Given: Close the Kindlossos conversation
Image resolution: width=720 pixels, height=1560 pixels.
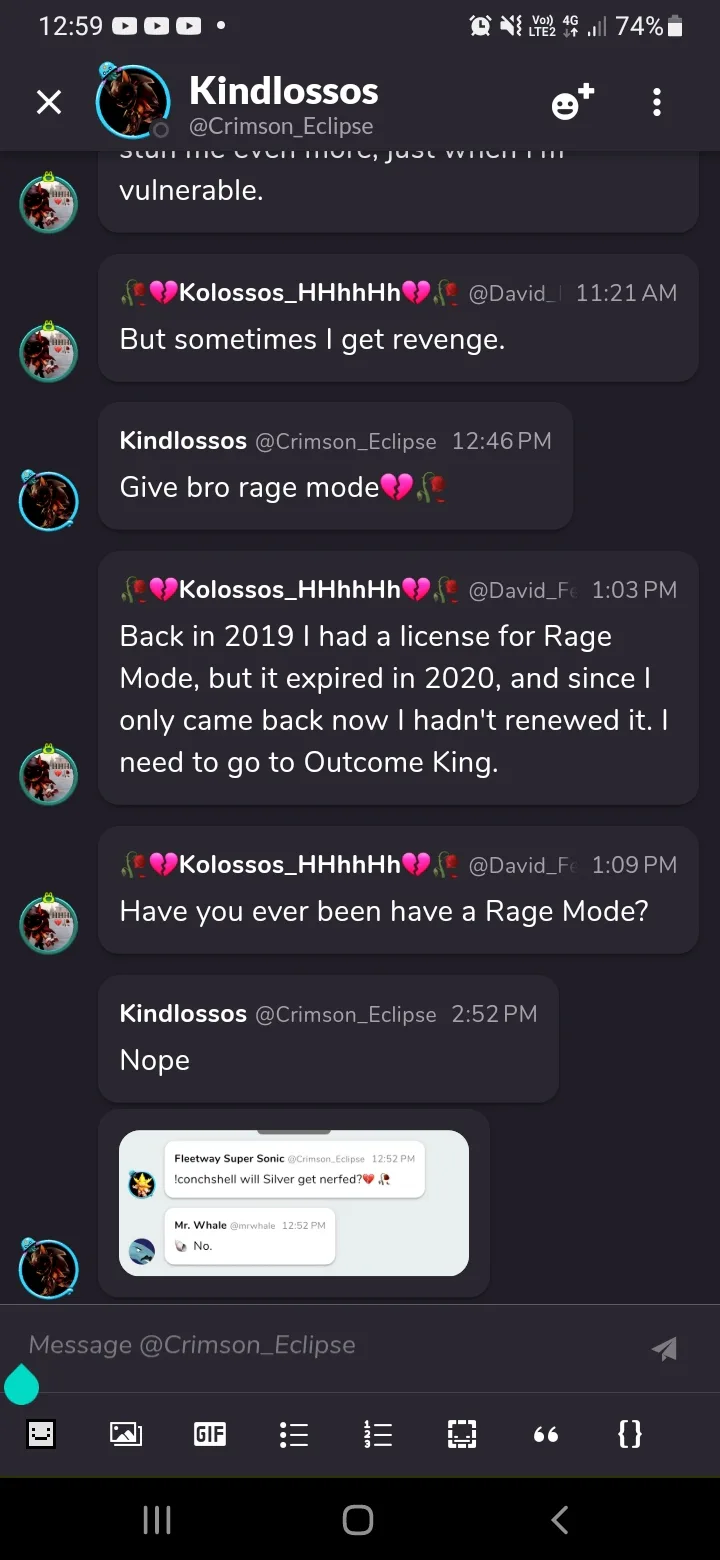Looking at the screenshot, I should pos(49,102).
